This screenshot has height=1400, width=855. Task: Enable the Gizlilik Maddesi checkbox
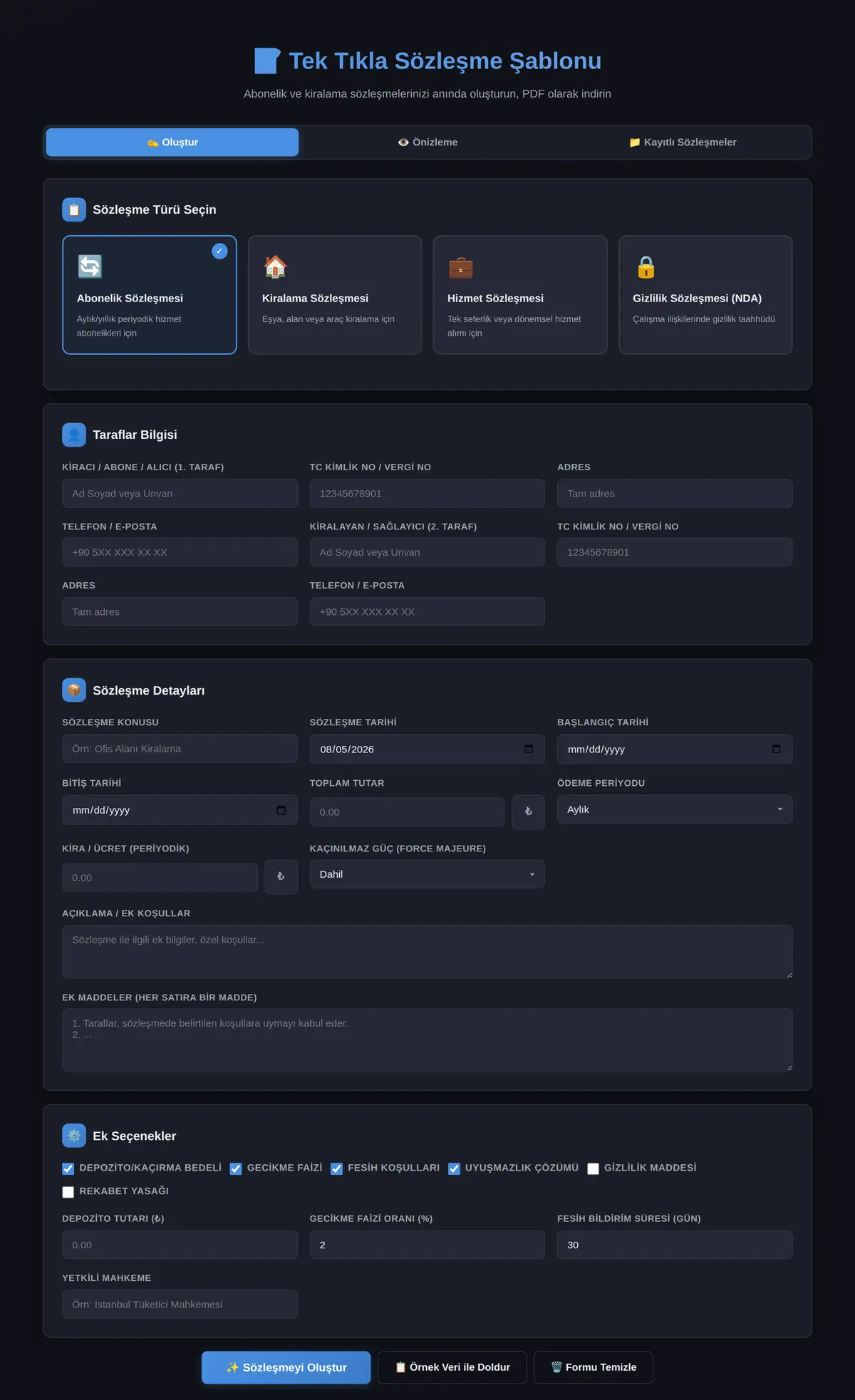(593, 1168)
